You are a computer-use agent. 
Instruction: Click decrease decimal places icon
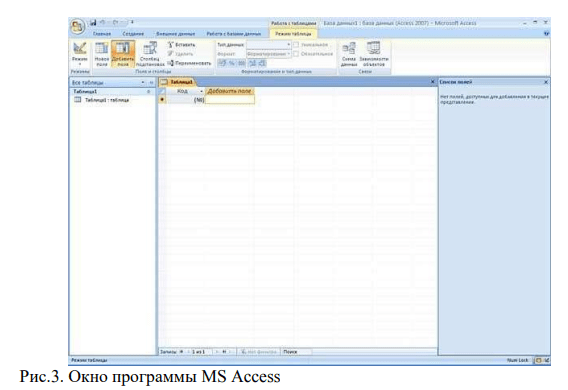coord(262,63)
